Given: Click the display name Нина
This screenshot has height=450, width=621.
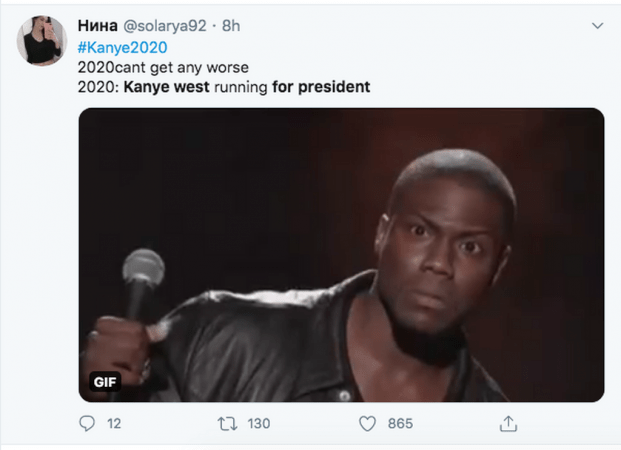Looking at the screenshot, I should tap(97, 26).
